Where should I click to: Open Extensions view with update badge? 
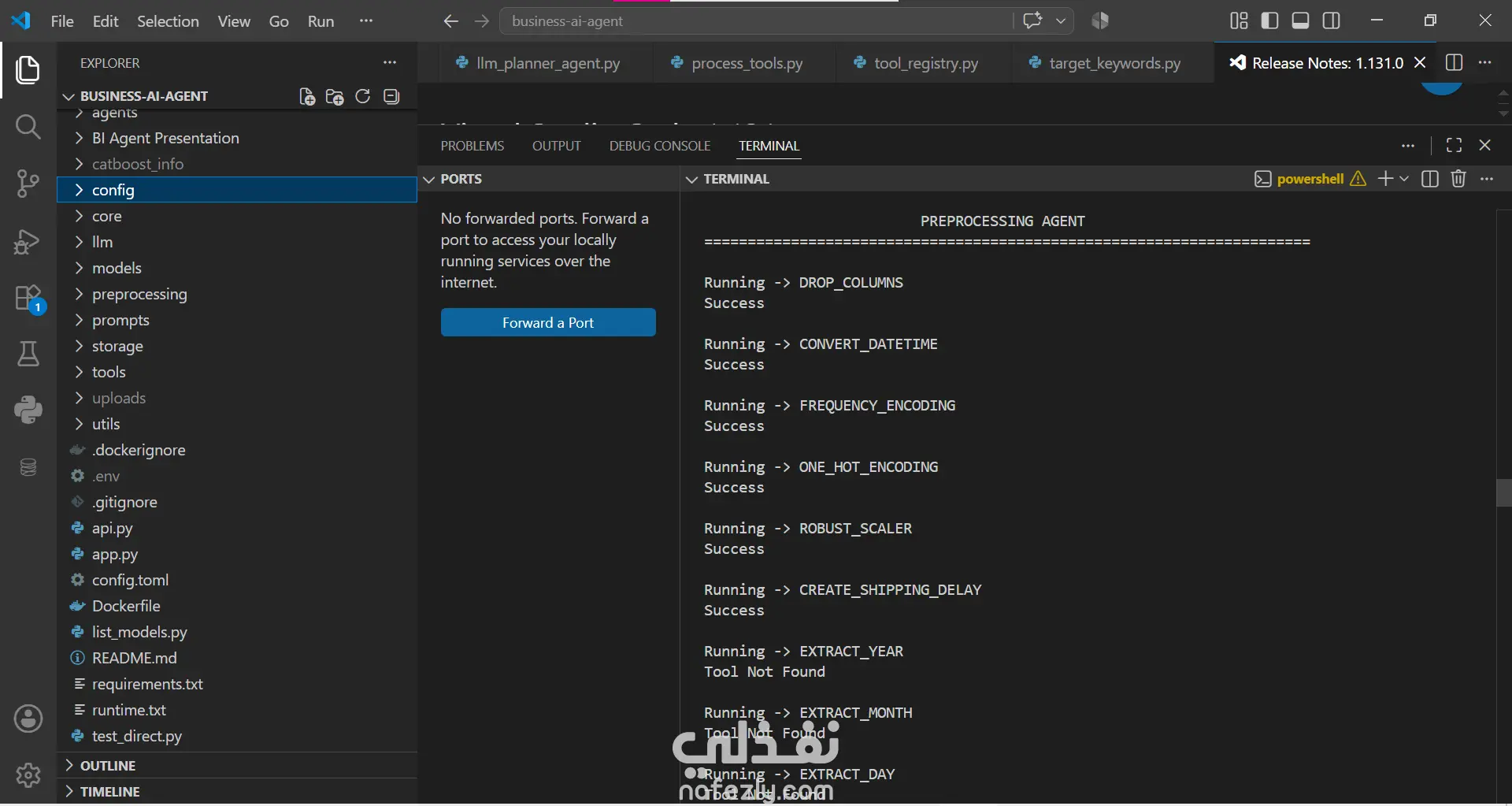(x=28, y=299)
